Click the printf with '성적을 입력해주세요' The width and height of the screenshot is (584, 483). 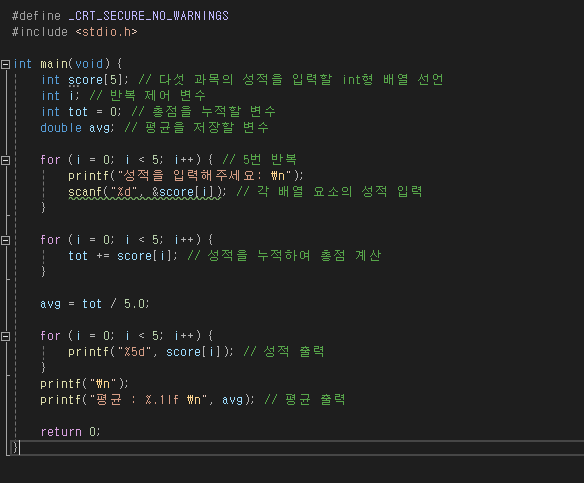185,176
